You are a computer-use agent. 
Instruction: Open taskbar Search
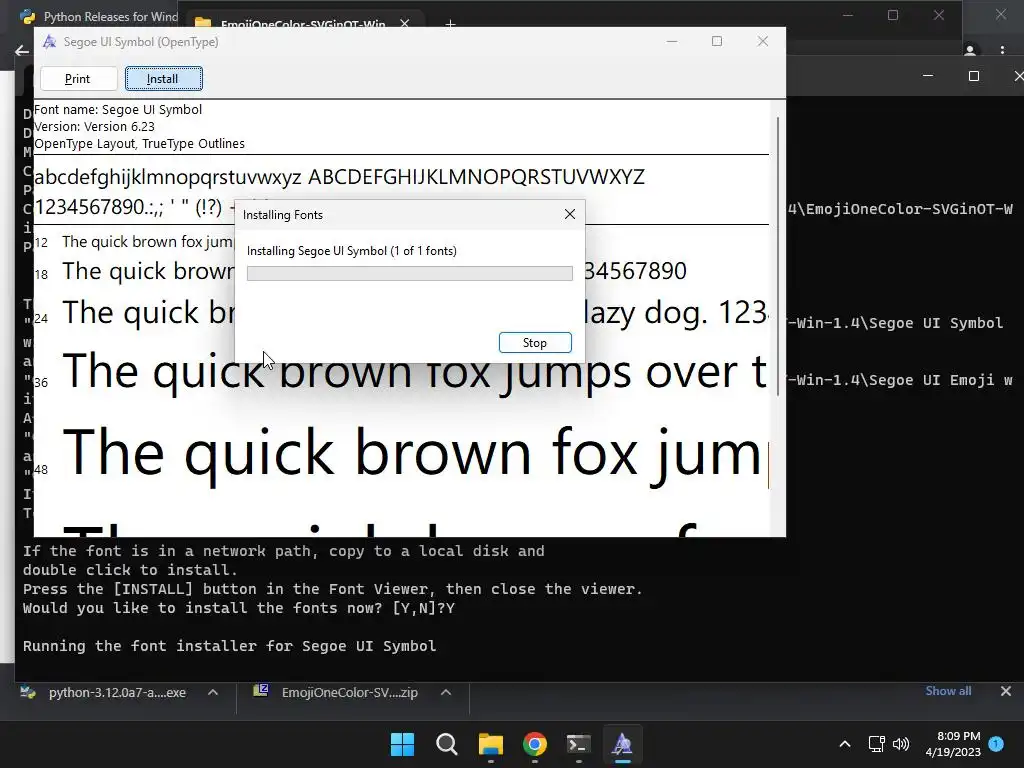[447, 744]
